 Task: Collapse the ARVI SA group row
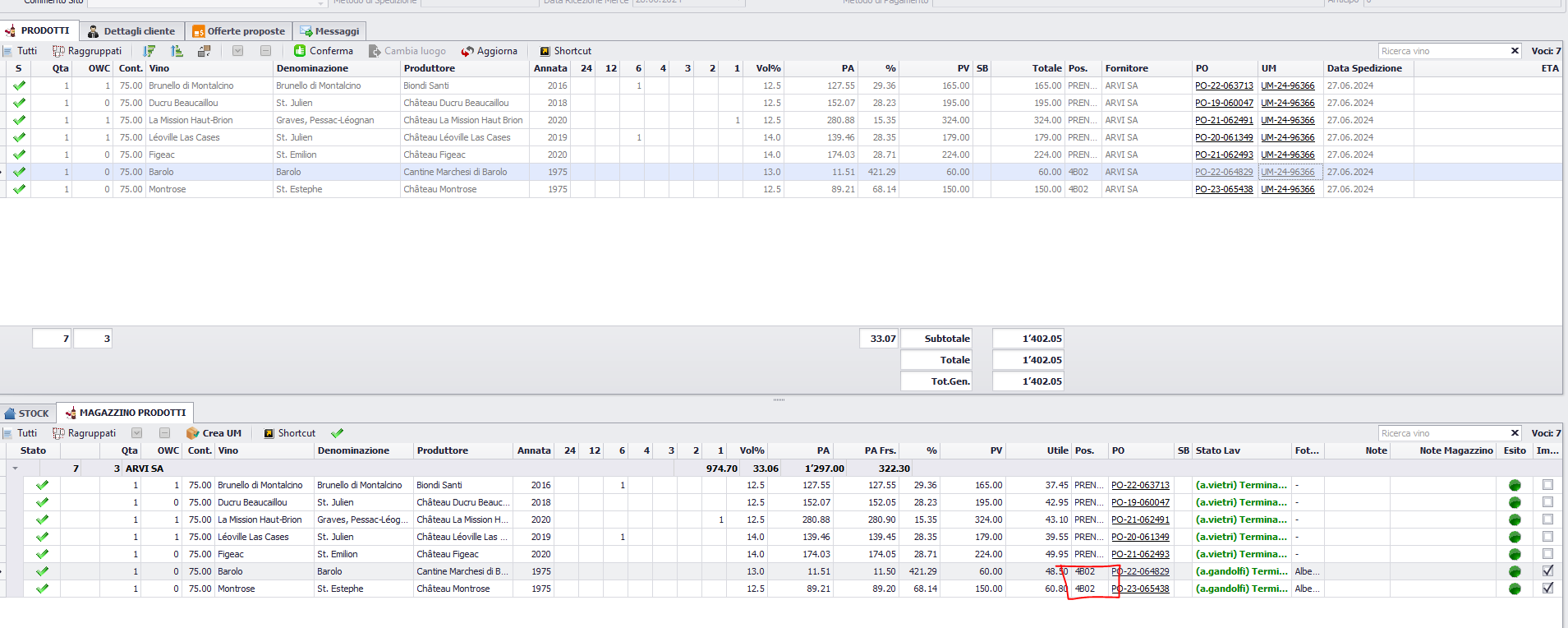15,469
